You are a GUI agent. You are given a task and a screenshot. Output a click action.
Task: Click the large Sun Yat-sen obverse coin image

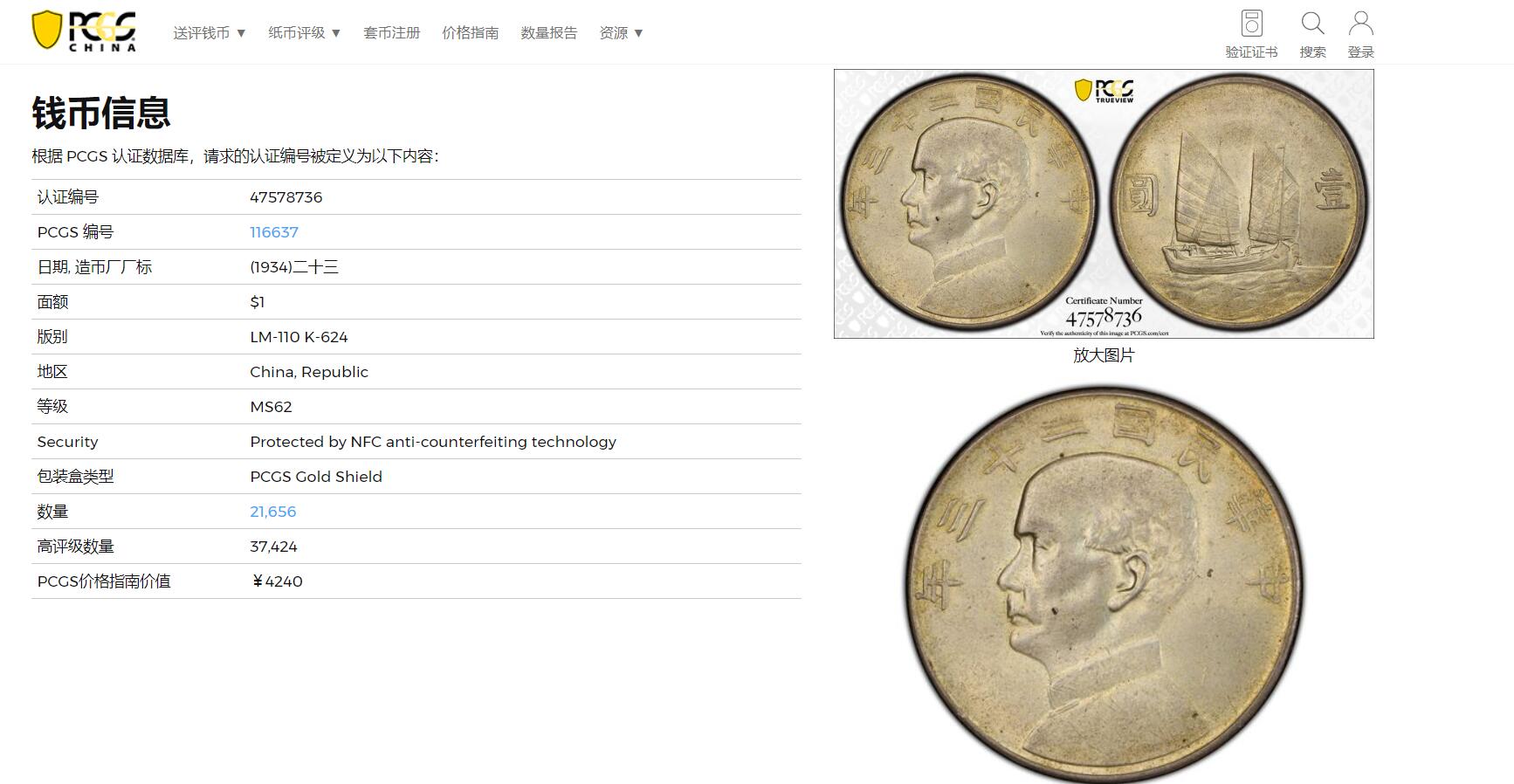coord(1104,583)
